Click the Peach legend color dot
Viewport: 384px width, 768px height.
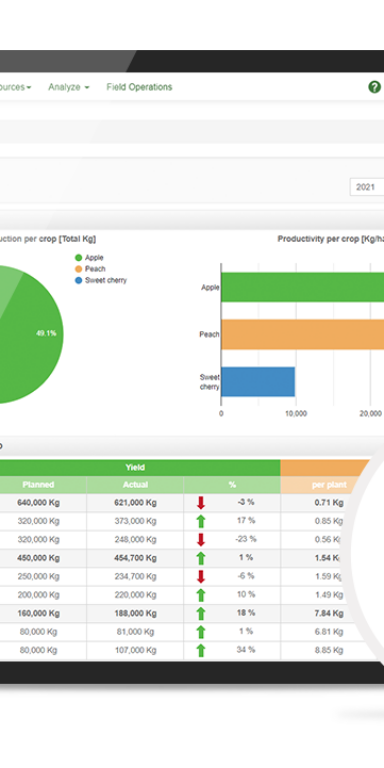[x=78, y=269]
